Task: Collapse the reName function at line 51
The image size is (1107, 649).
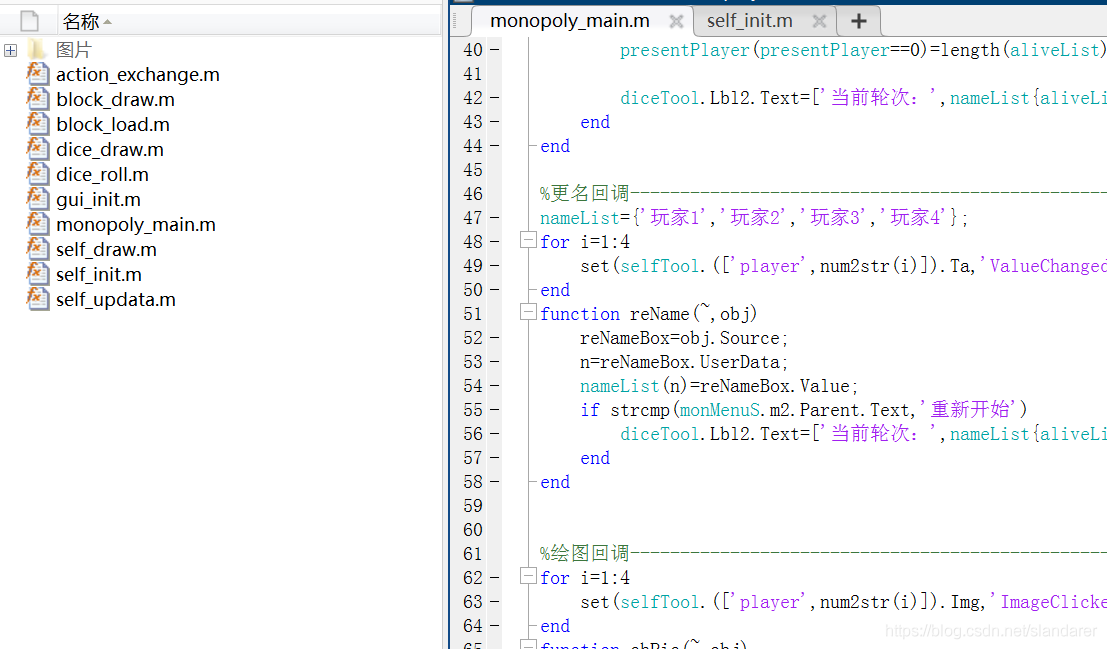Action: (527, 312)
